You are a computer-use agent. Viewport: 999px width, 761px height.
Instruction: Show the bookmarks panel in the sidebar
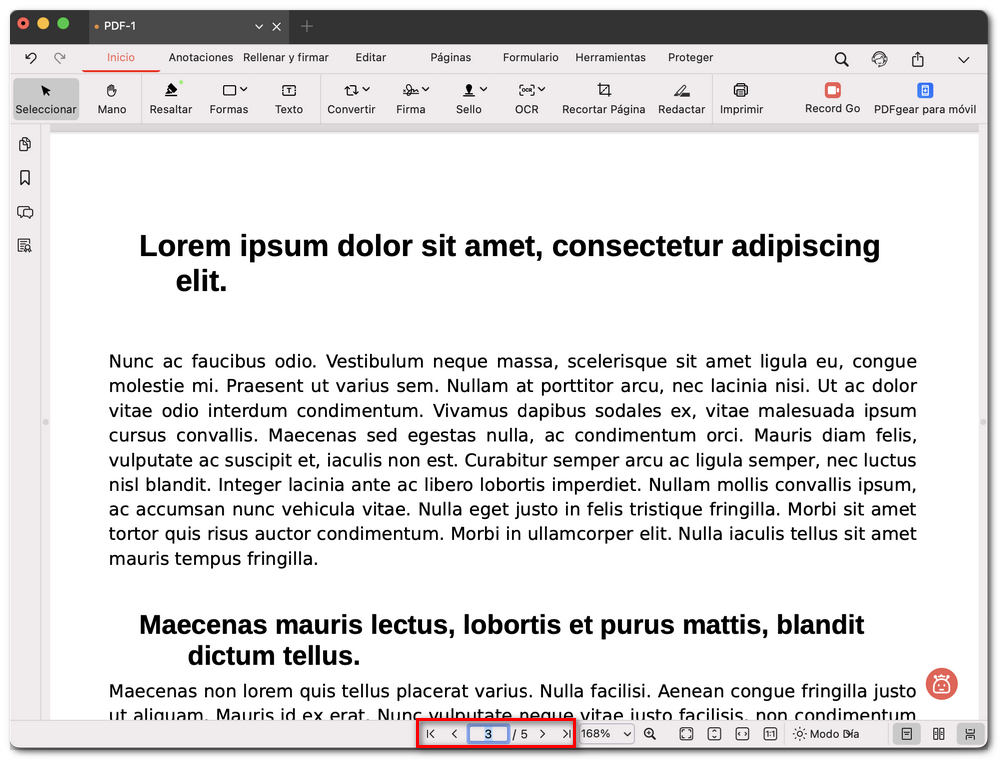pyautogui.click(x=22, y=177)
